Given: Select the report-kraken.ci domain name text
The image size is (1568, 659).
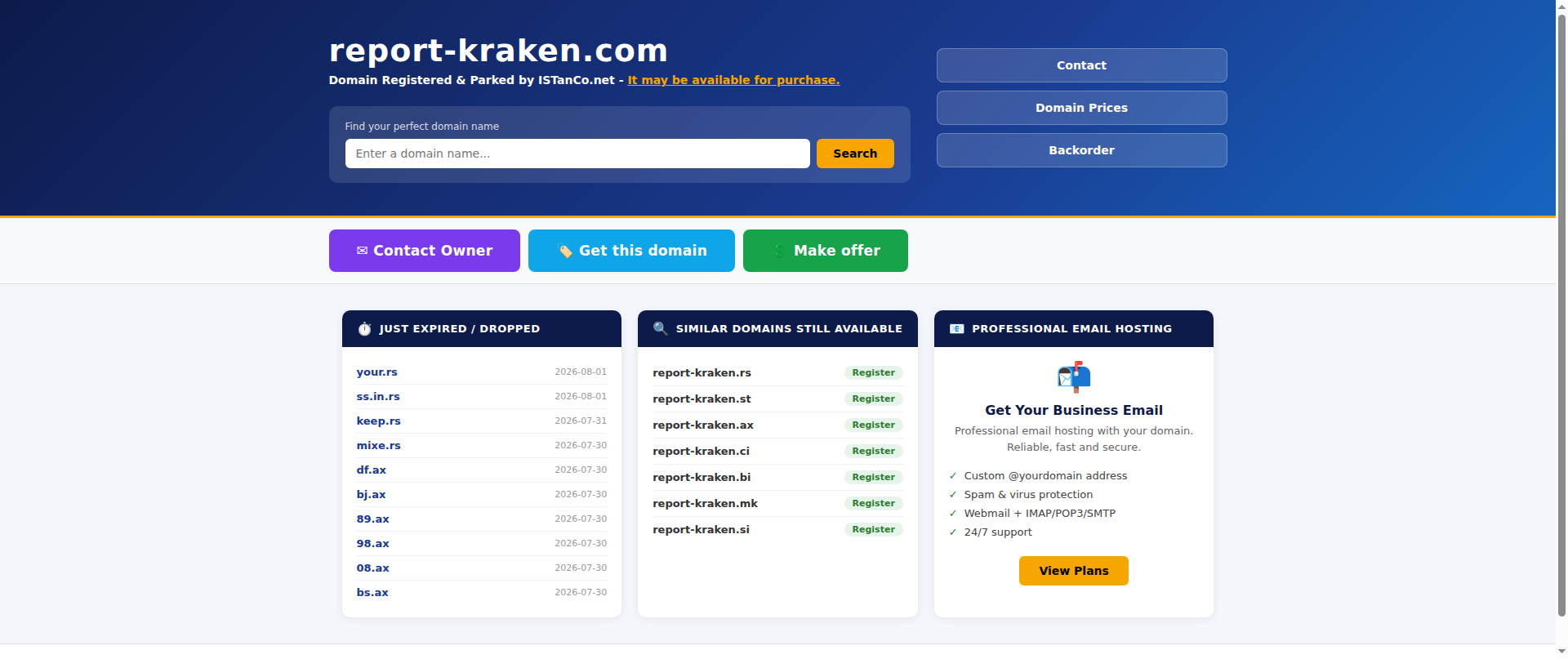Looking at the screenshot, I should coord(701,451).
